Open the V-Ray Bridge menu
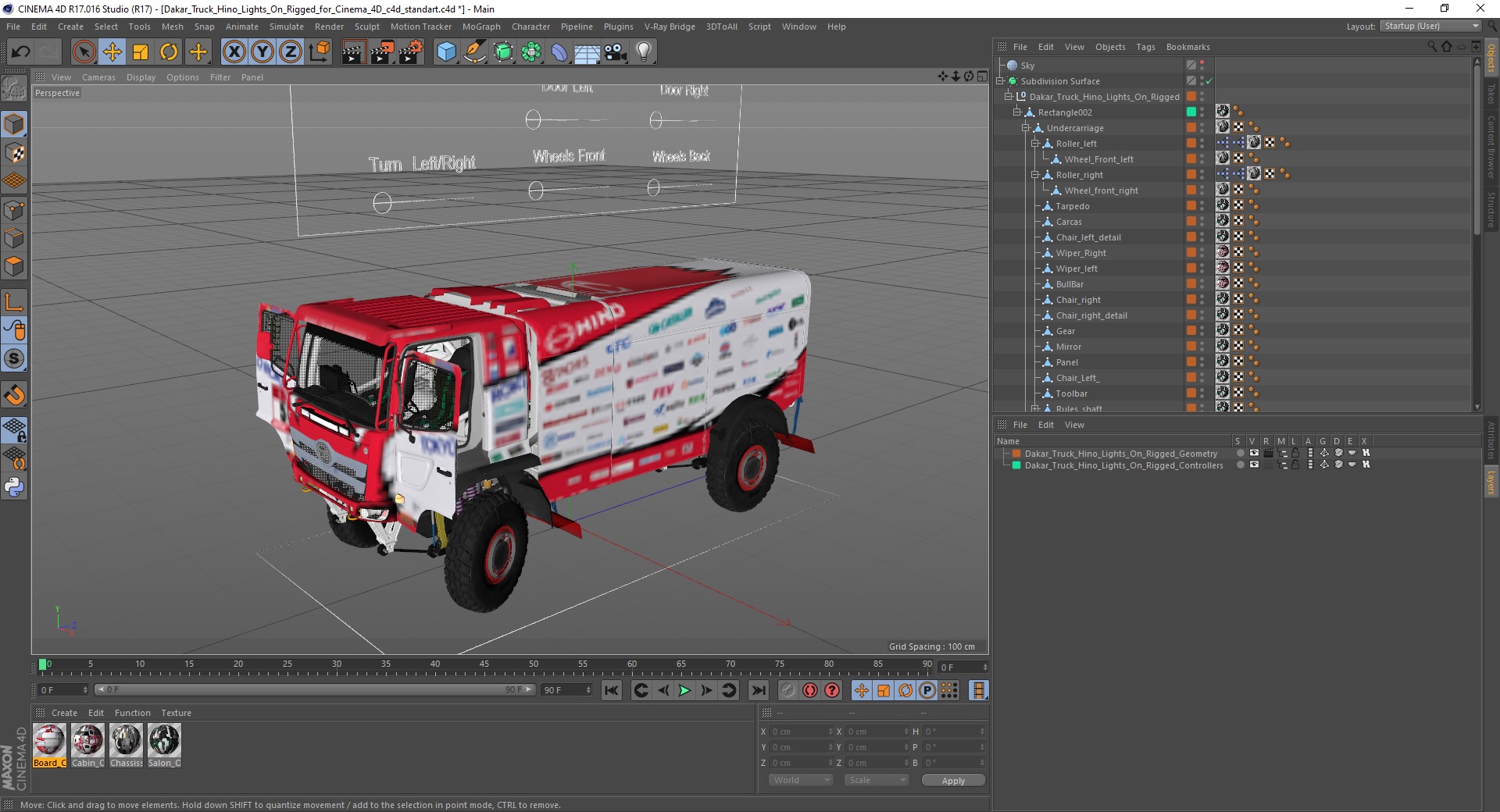 [x=670, y=27]
